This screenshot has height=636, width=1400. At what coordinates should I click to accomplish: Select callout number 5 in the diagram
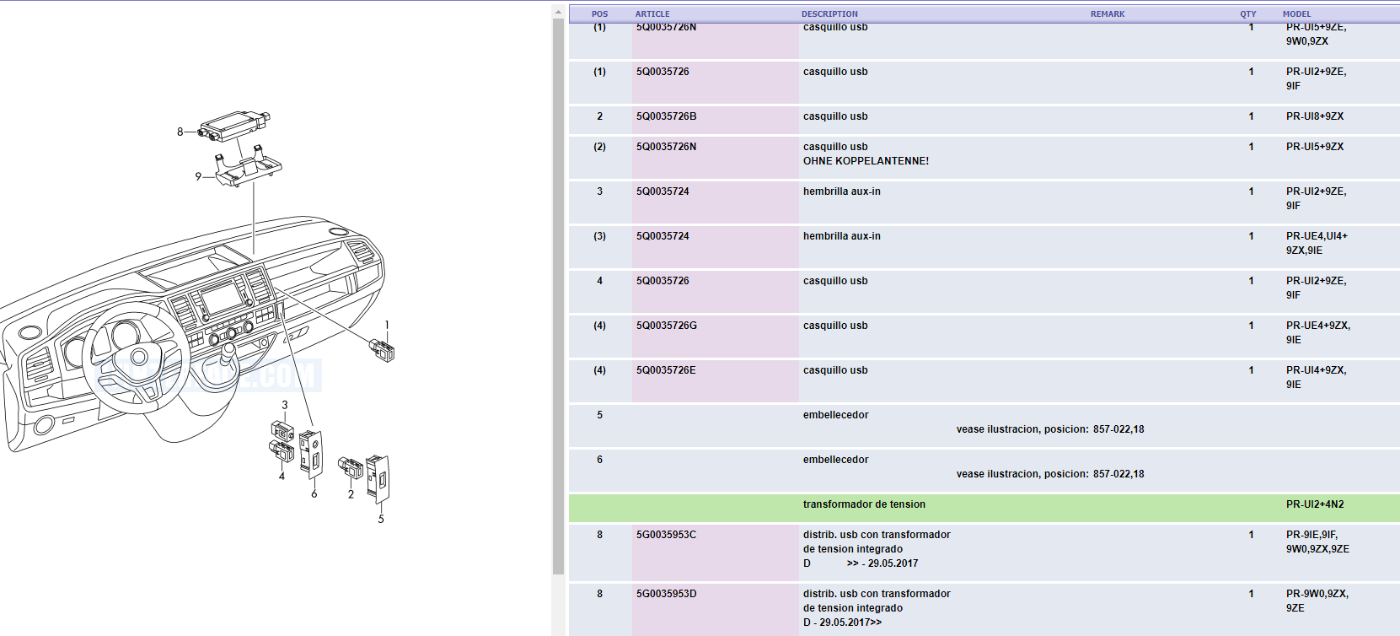pyautogui.click(x=381, y=518)
